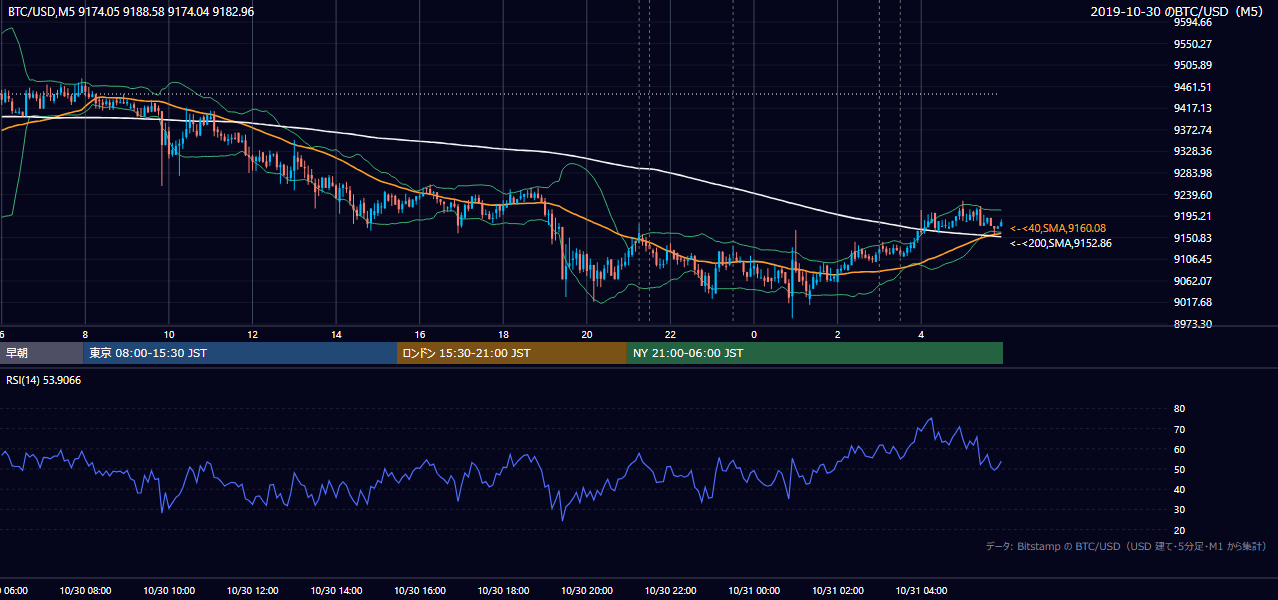Click the Bitstamp data source note
The width and height of the screenshot is (1278, 600).
click(1126, 546)
